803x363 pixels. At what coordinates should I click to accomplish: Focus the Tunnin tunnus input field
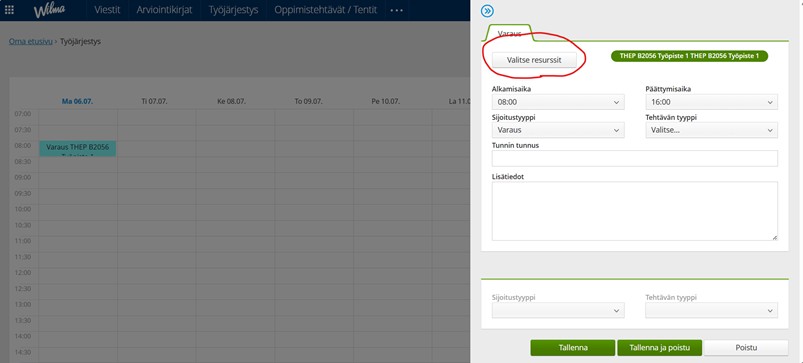tap(635, 158)
